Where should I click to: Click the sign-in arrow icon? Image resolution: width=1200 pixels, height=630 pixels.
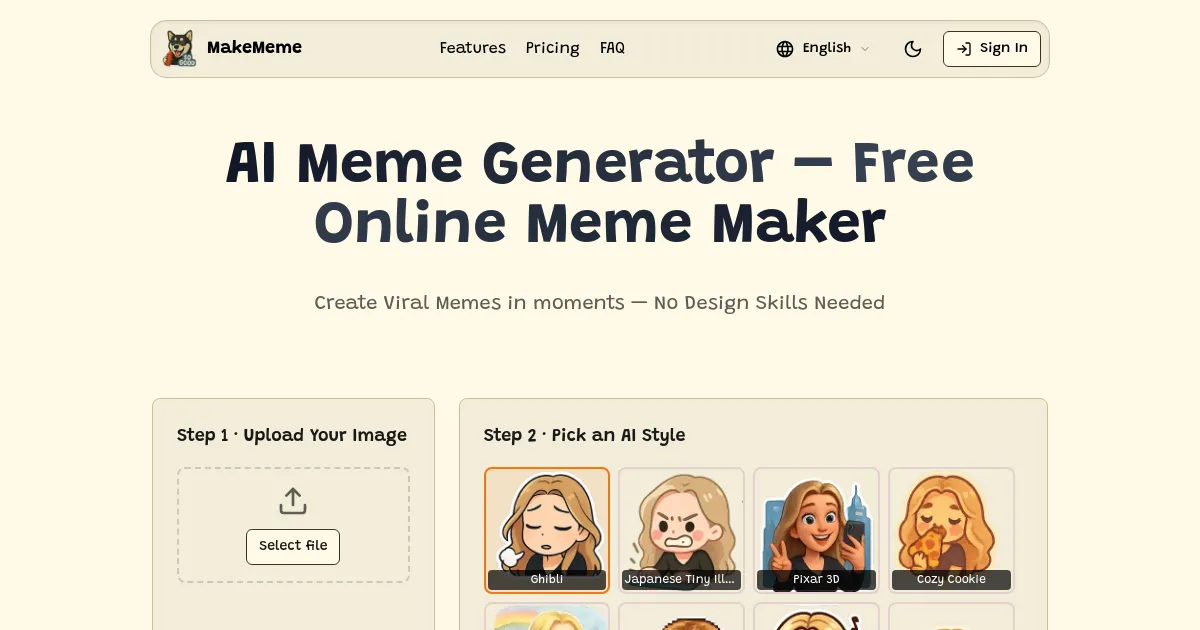point(964,49)
